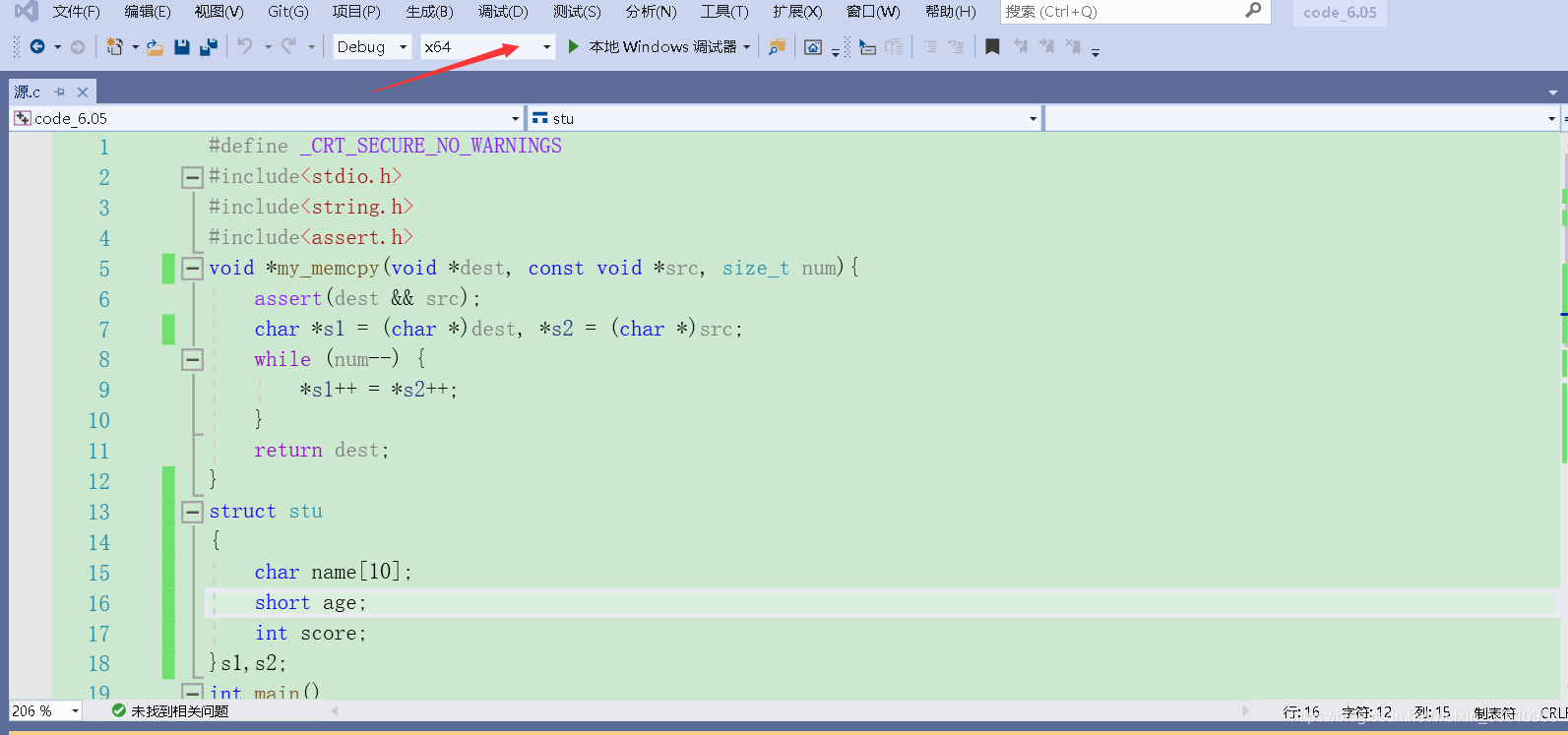The width and height of the screenshot is (1568, 735).
Task: Click the code_6.05 solution name label
Action: [x=1340, y=12]
